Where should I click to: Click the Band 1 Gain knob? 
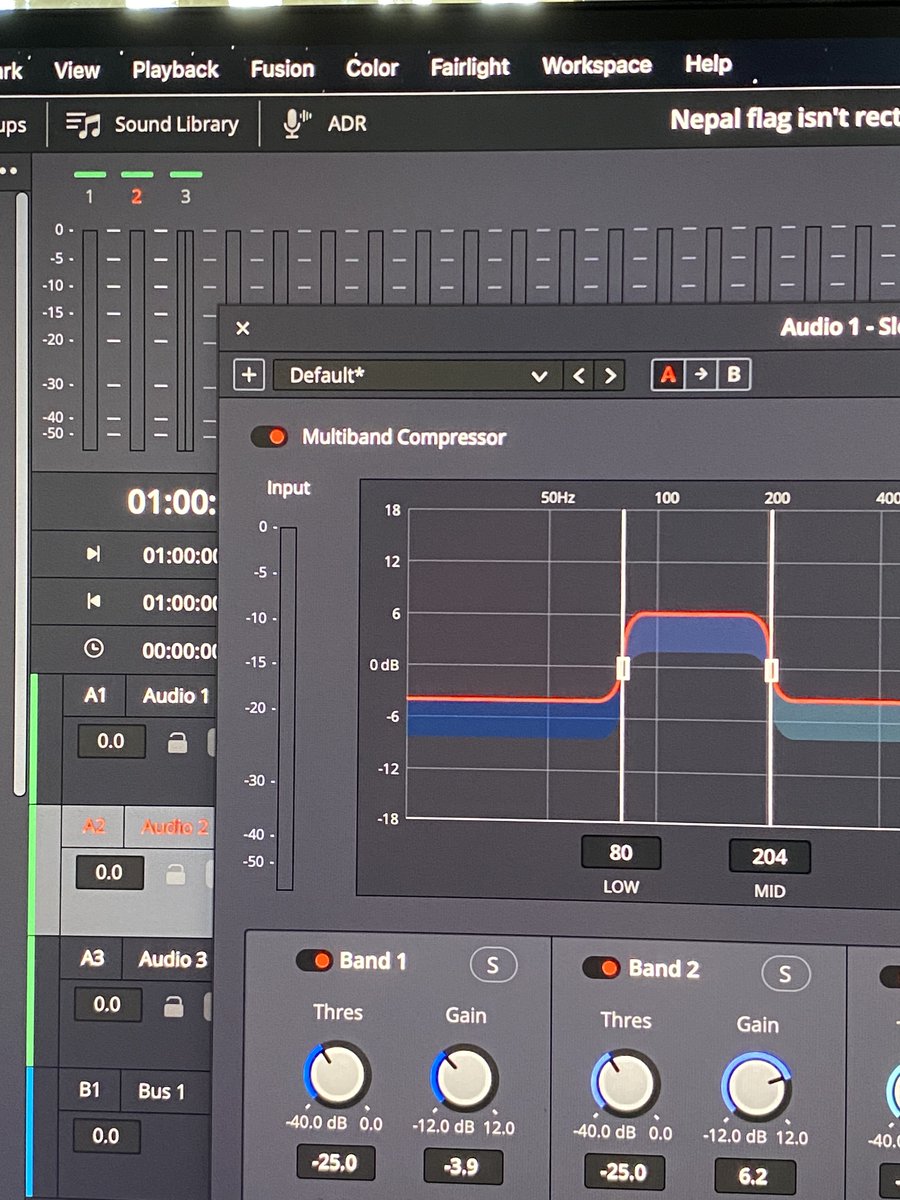pyautogui.click(x=464, y=1078)
